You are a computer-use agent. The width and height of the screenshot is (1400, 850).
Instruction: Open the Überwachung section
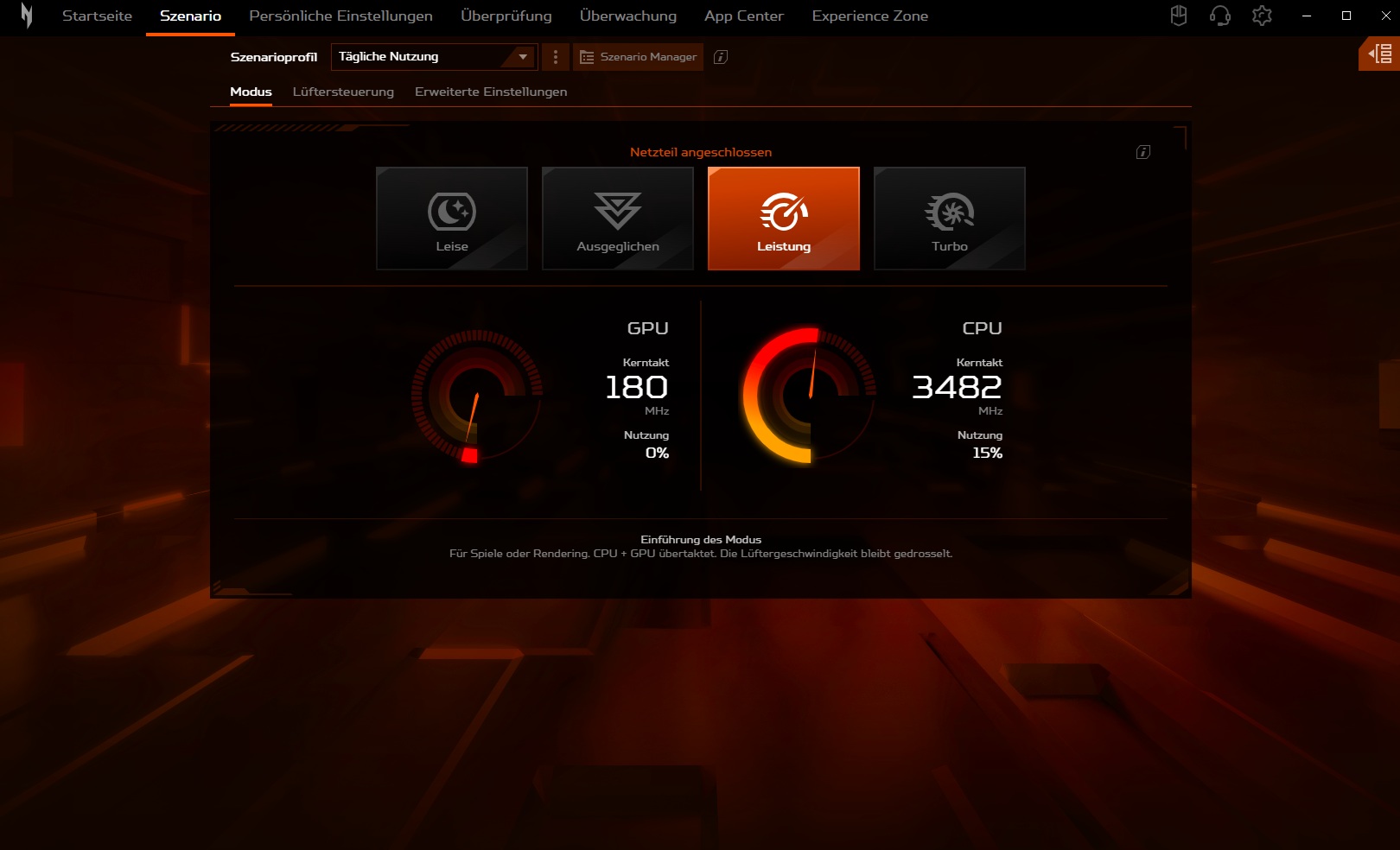click(628, 16)
